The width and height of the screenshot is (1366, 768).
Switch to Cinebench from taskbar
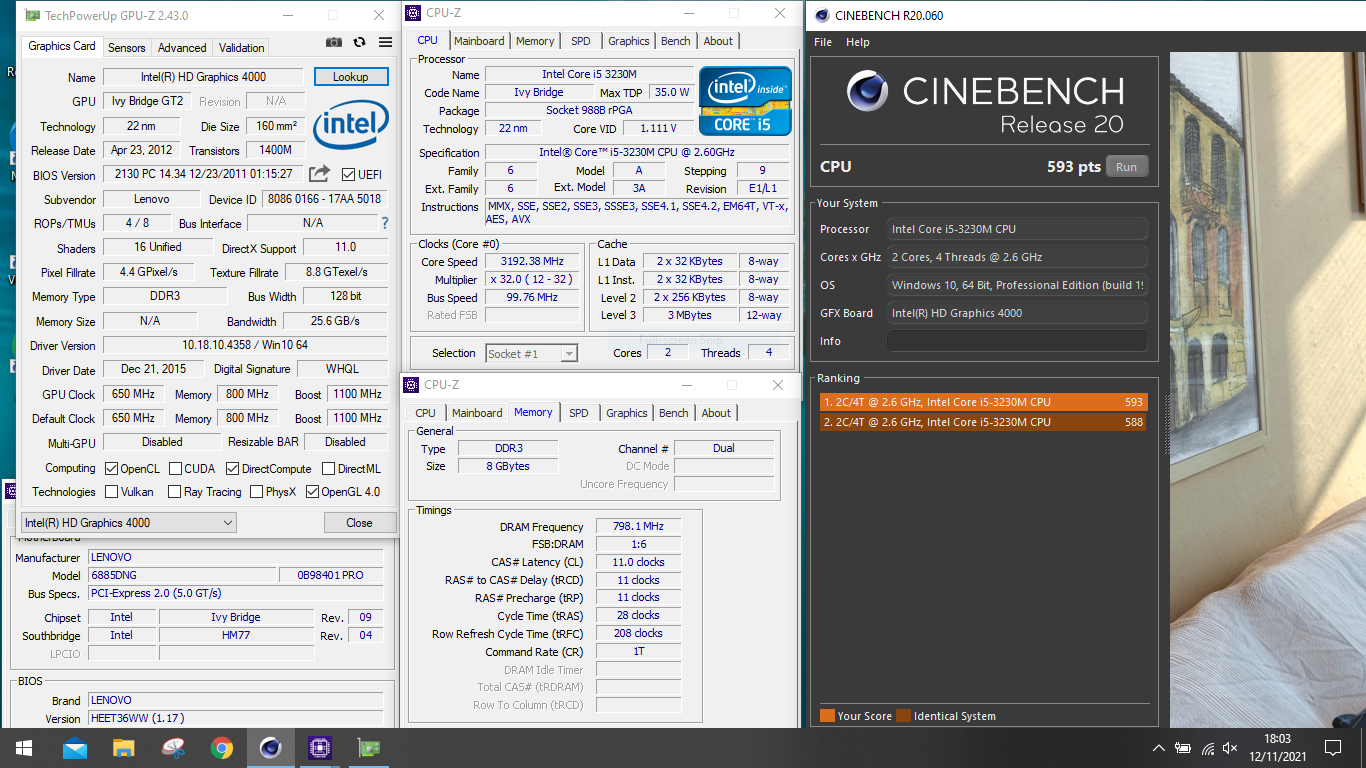pyautogui.click(x=270, y=747)
